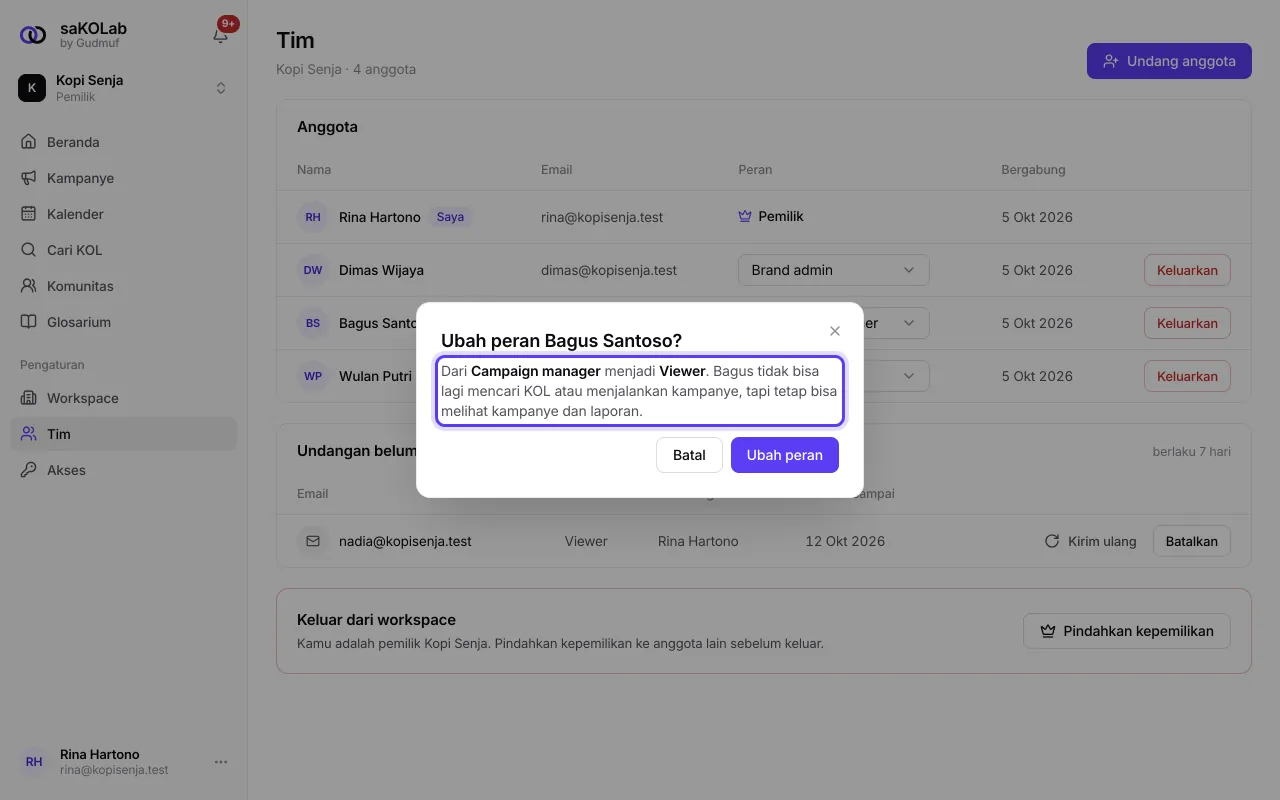Click the RH avatar in sidebar footer
The height and width of the screenshot is (800, 1280).
[34, 762]
